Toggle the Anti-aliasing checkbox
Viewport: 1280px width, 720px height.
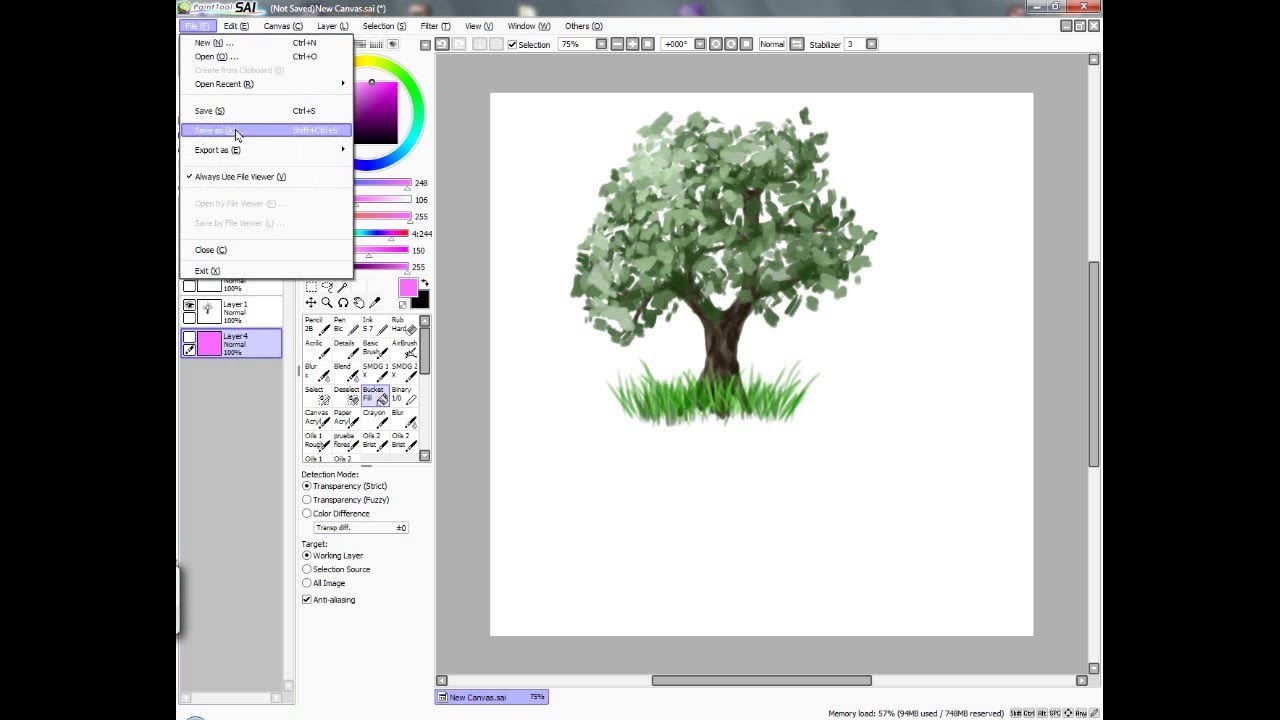[x=307, y=600]
